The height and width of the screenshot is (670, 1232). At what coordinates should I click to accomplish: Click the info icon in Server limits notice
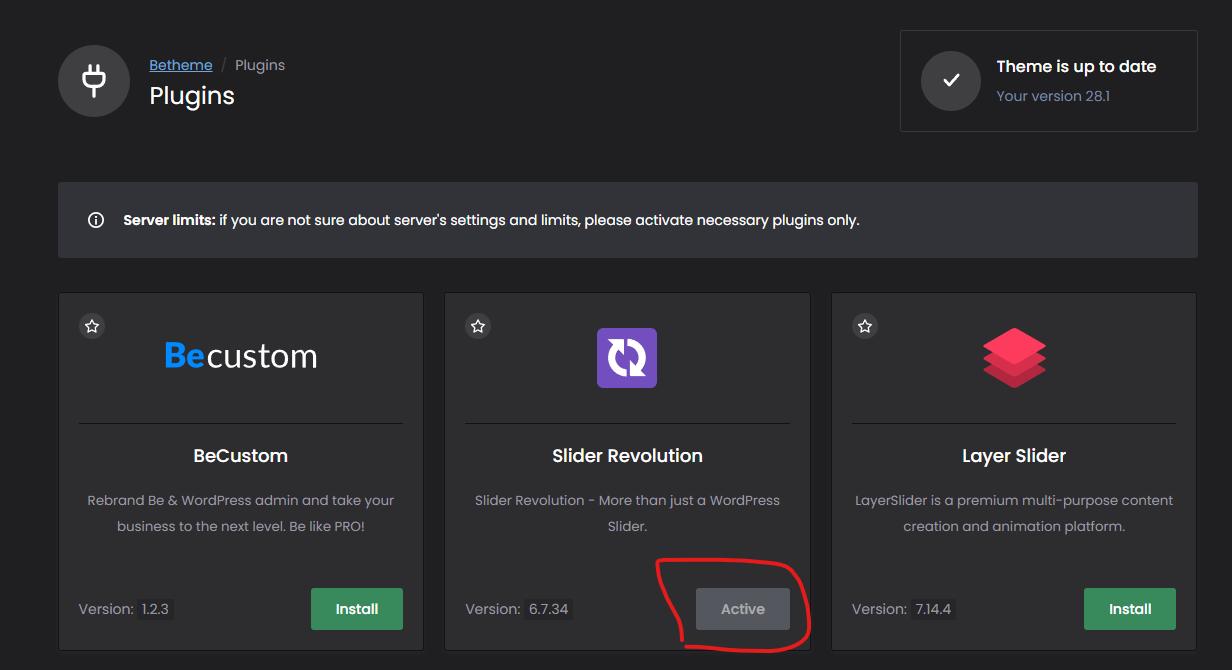click(x=96, y=220)
